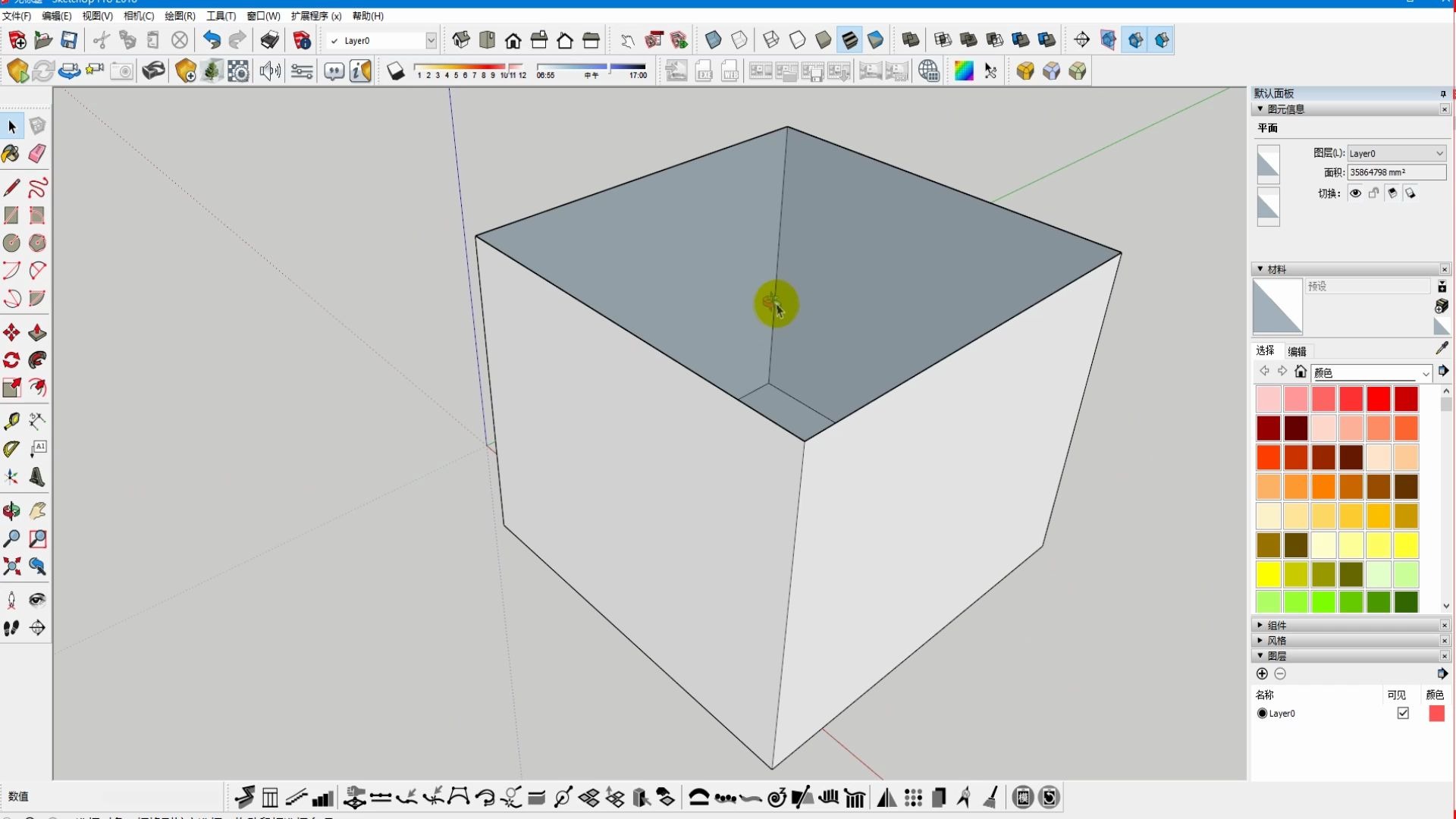Click the home button in Materials navigation

pyautogui.click(x=1300, y=372)
